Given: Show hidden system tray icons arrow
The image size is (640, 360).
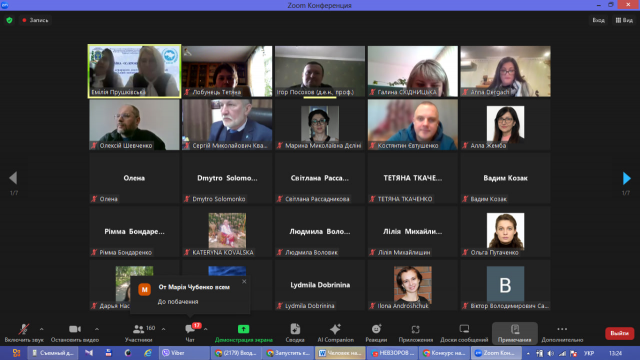Looking at the screenshot, I should [528, 353].
